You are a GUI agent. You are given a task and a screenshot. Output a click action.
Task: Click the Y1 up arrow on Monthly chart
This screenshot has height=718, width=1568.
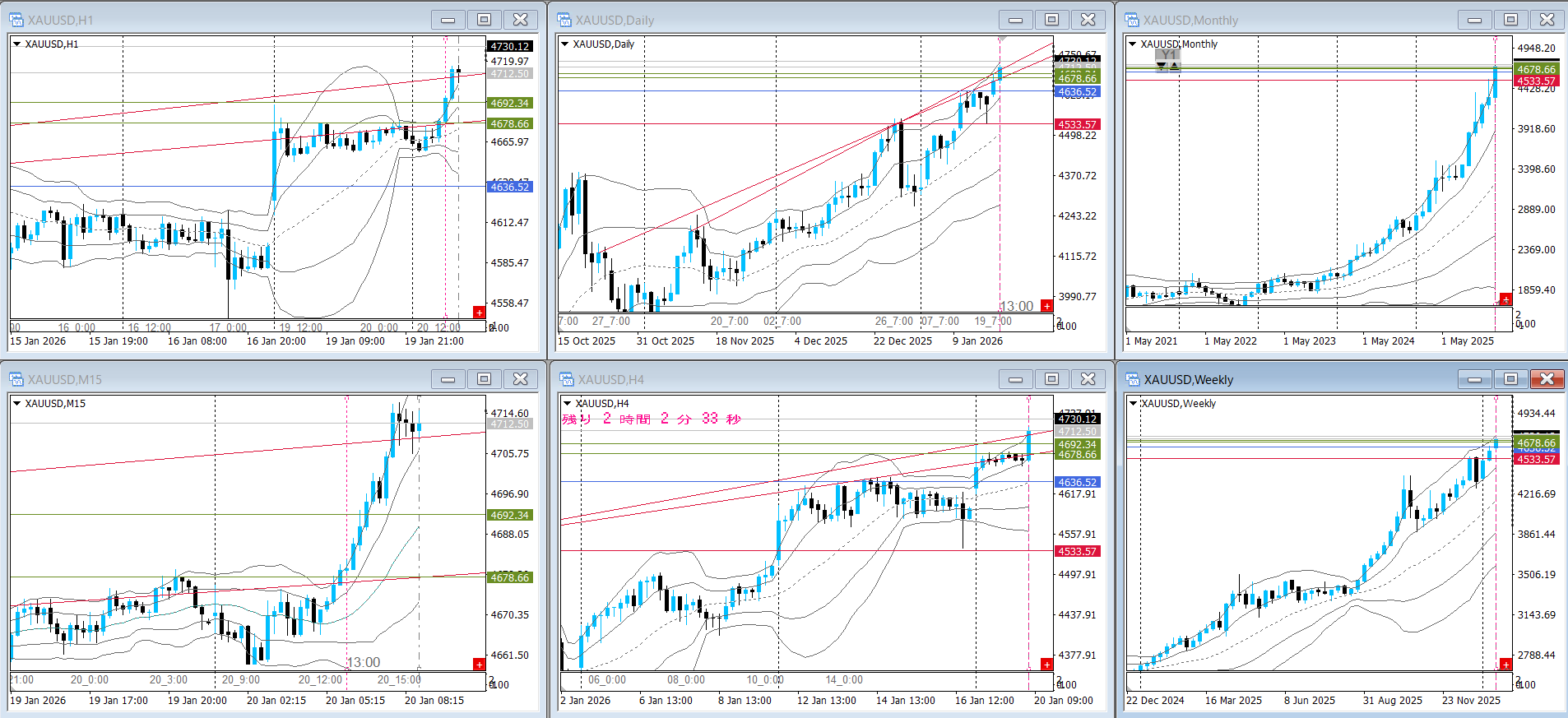(1175, 67)
